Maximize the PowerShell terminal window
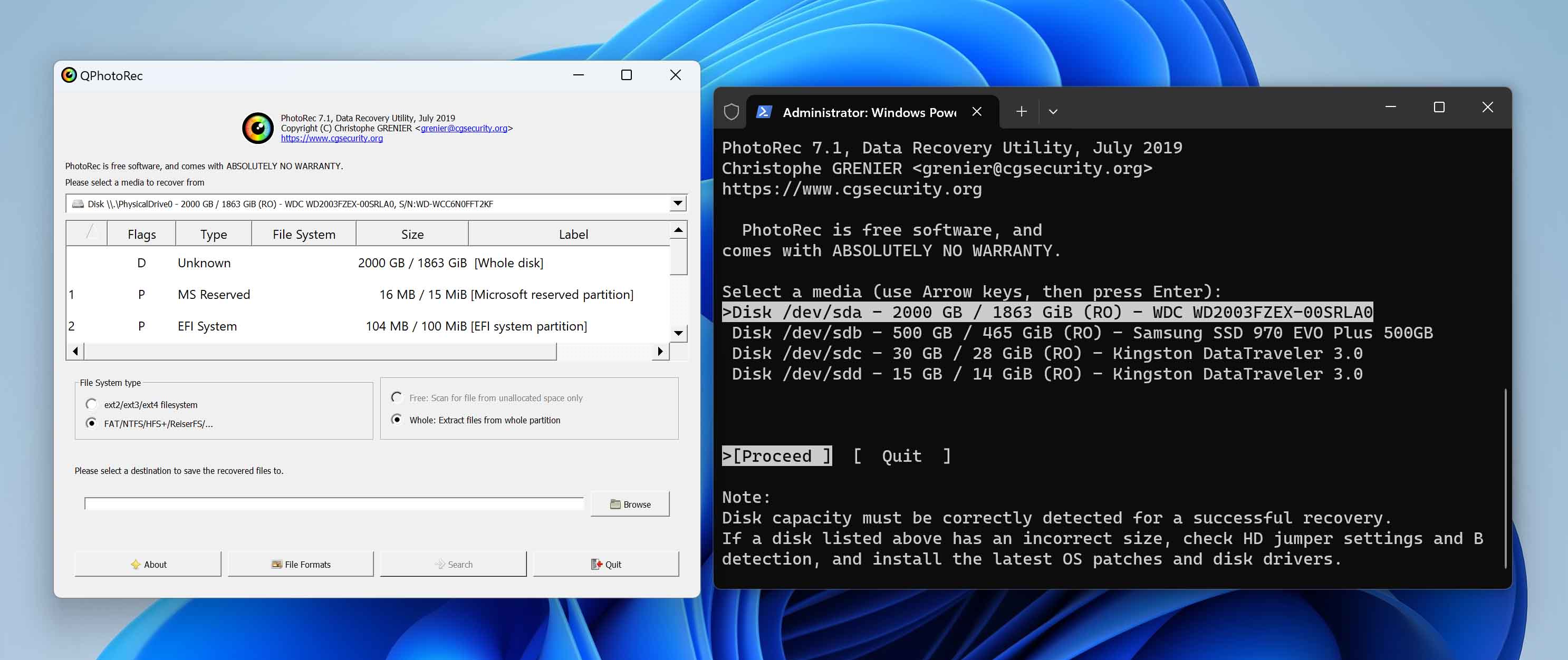Image resolution: width=1568 pixels, height=660 pixels. tap(1439, 107)
